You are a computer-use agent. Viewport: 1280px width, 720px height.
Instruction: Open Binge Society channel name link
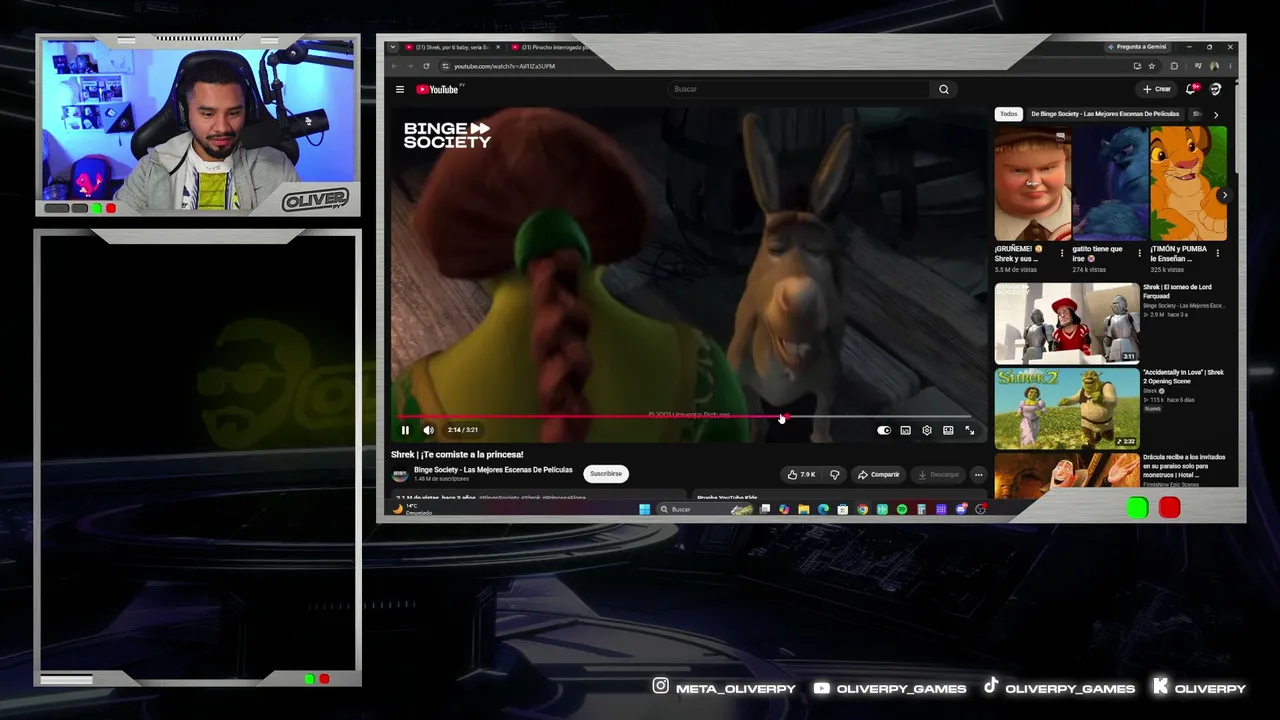(493, 470)
